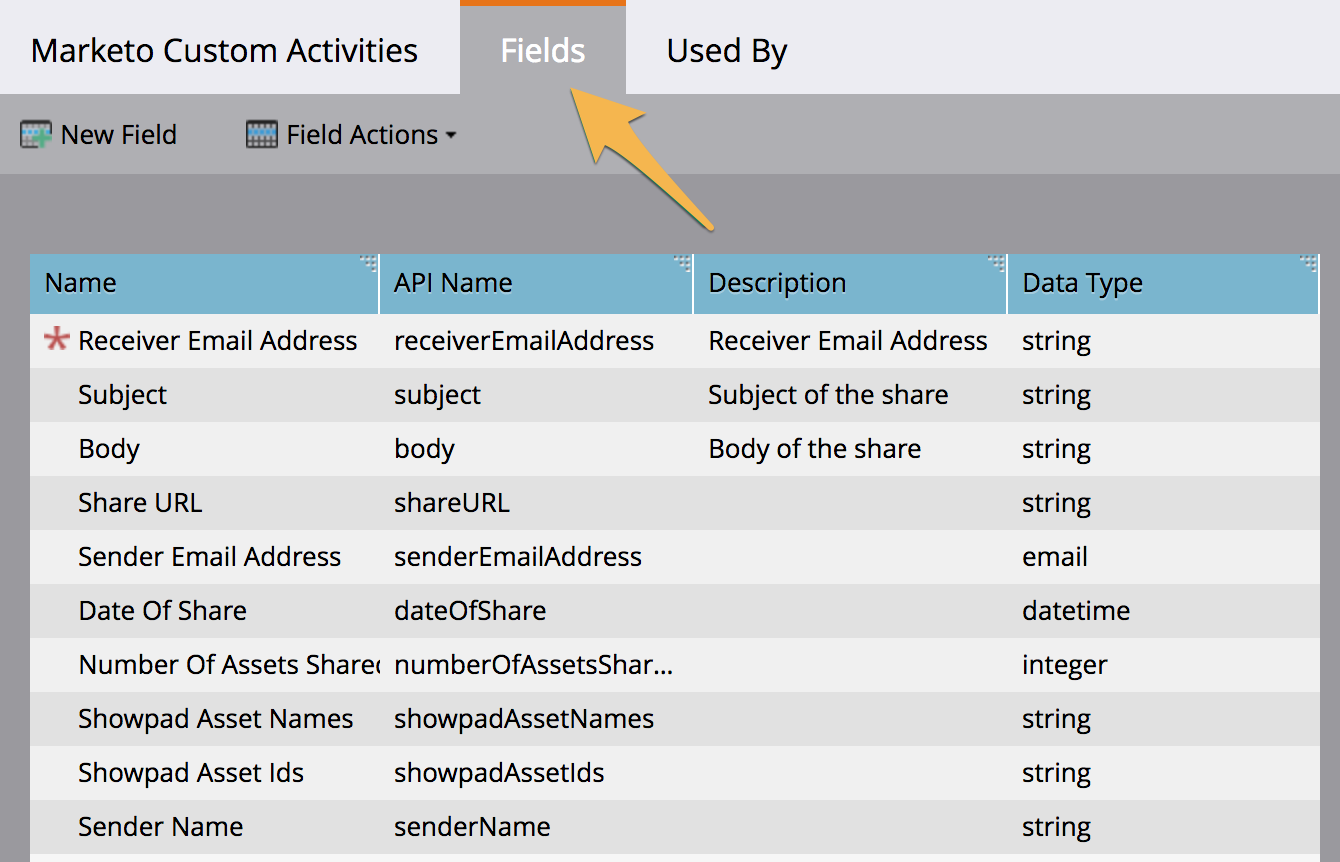
Task: Switch to the Marketo Custom Activities tab
Action: 225,50
